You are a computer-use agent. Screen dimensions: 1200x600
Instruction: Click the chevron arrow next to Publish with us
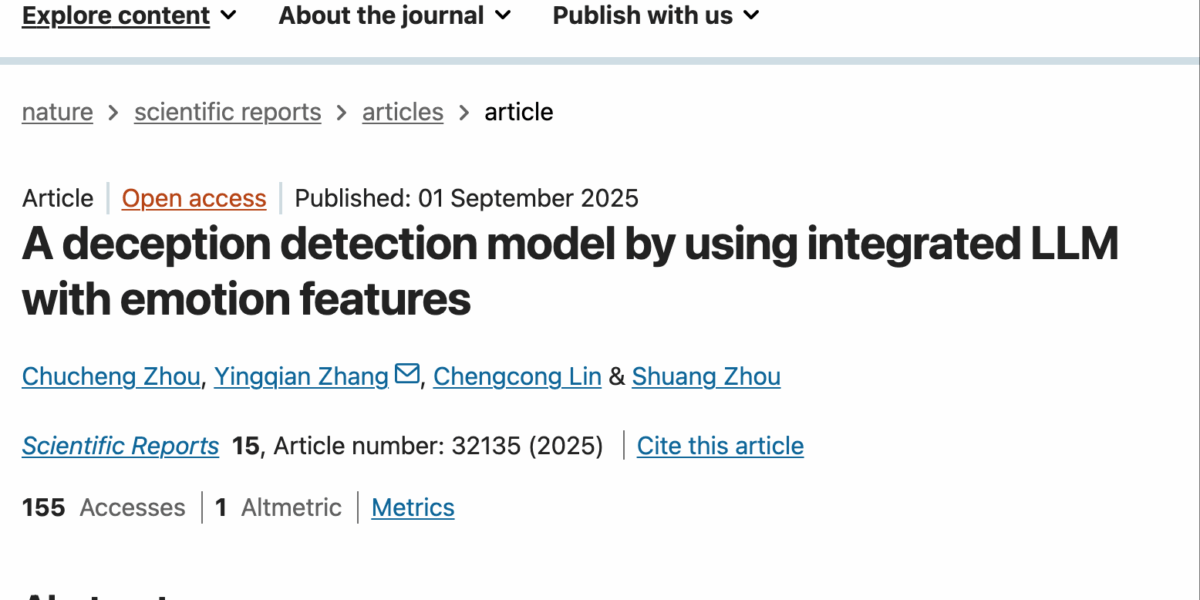click(x=751, y=16)
